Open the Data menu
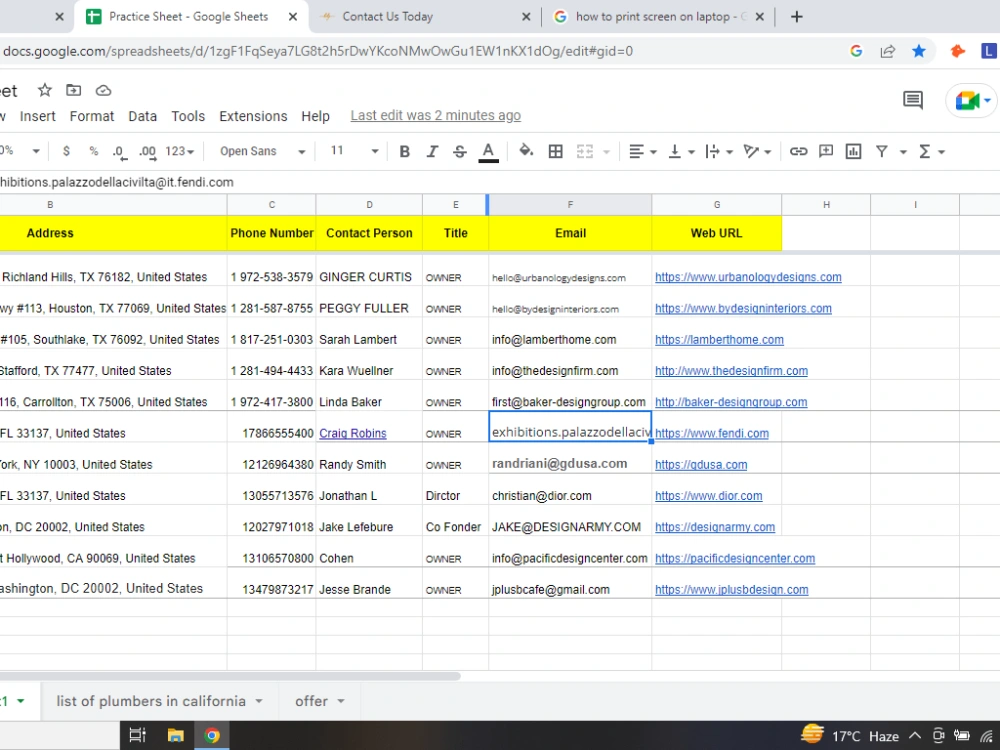The height and width of the screenshot is (750, 1000). [x=142, y=116]
